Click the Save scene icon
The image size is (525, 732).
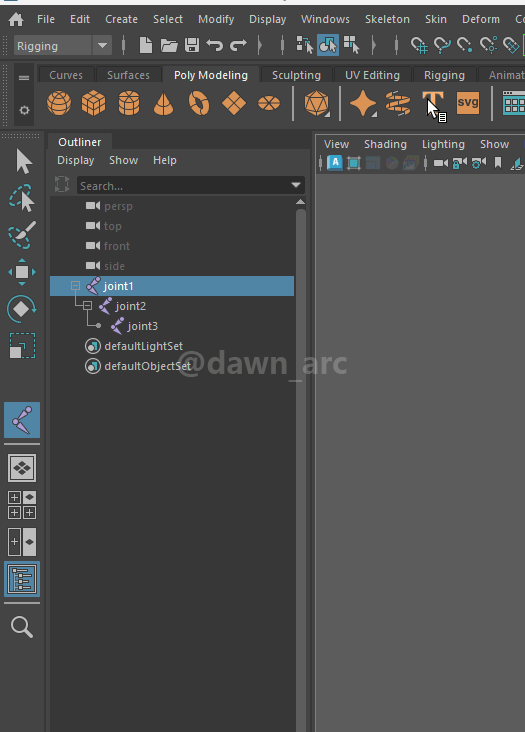tap(192, 45)
